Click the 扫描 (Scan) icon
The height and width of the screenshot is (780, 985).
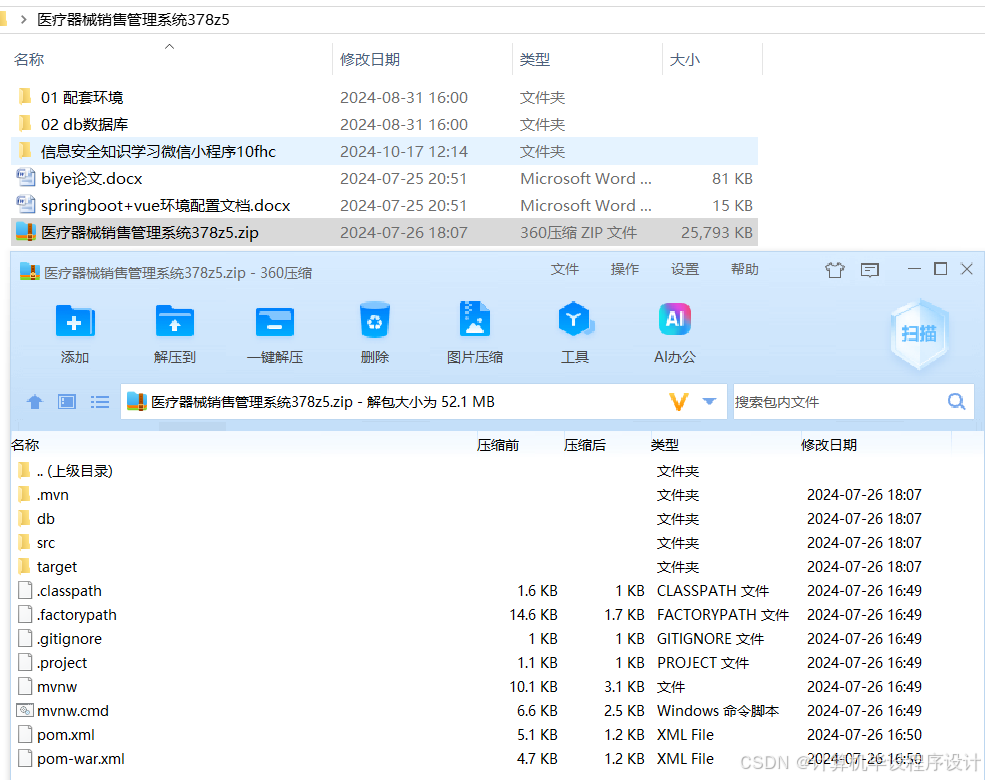point(918,334)
